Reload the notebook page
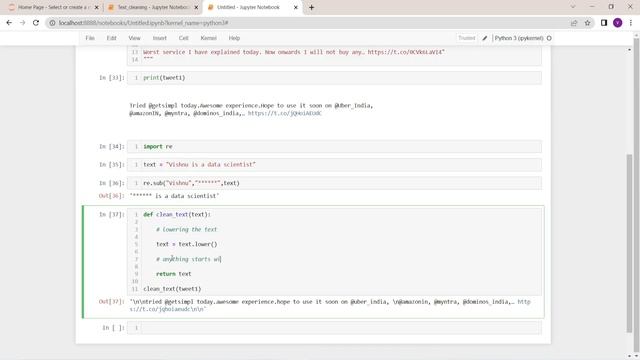The height and width of the screenshot is (360, 640). pos(36,23)
